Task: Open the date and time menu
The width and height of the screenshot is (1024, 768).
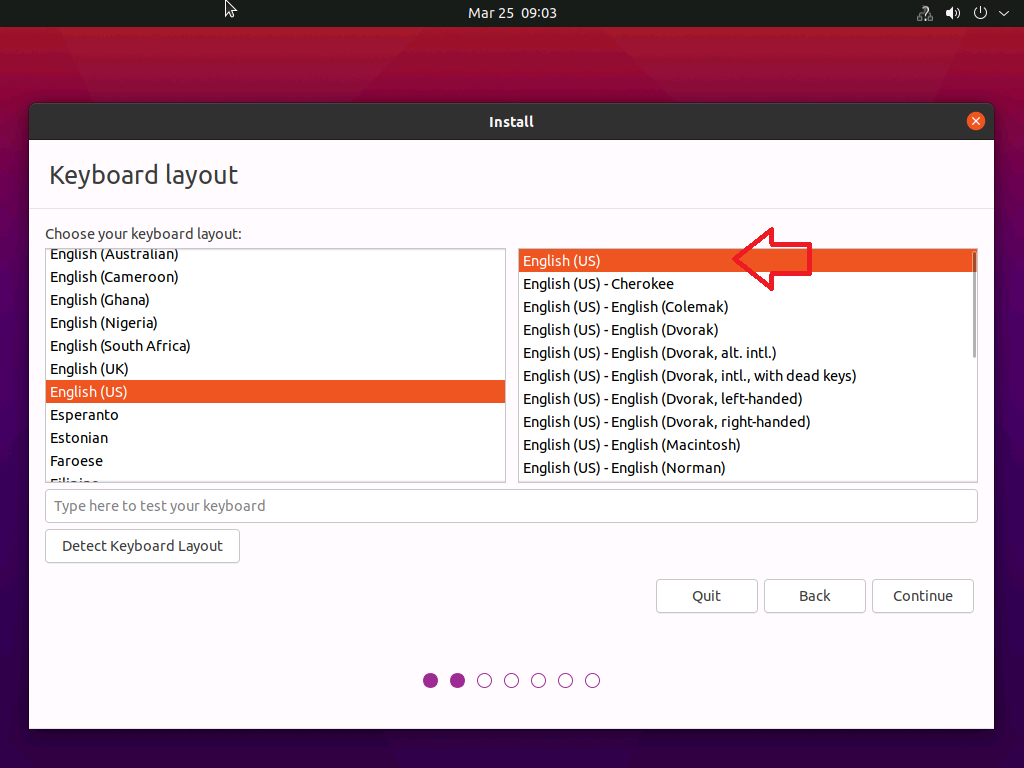Action: [512, 13]
